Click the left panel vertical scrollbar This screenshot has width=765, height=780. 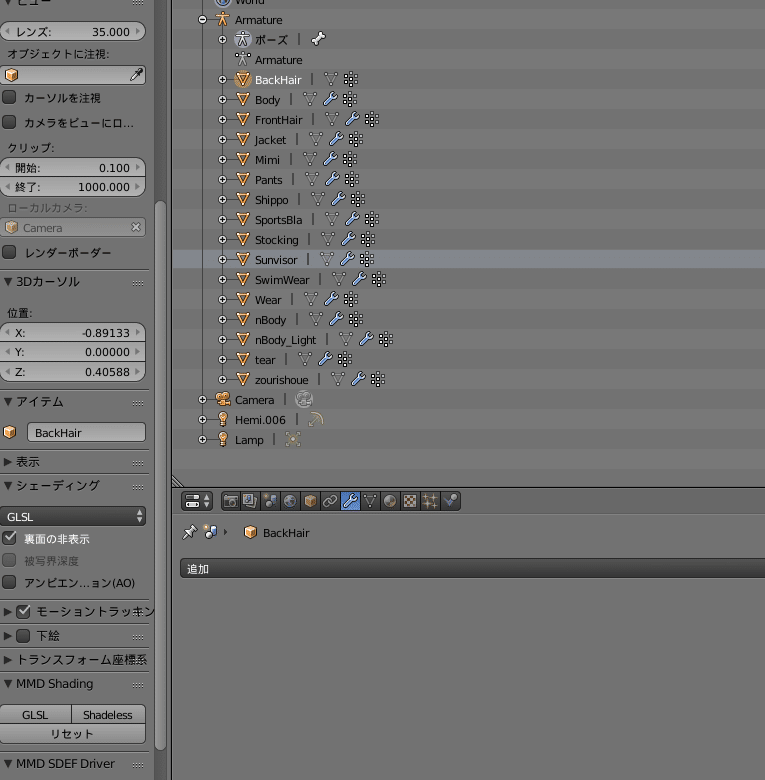[160, 475]
